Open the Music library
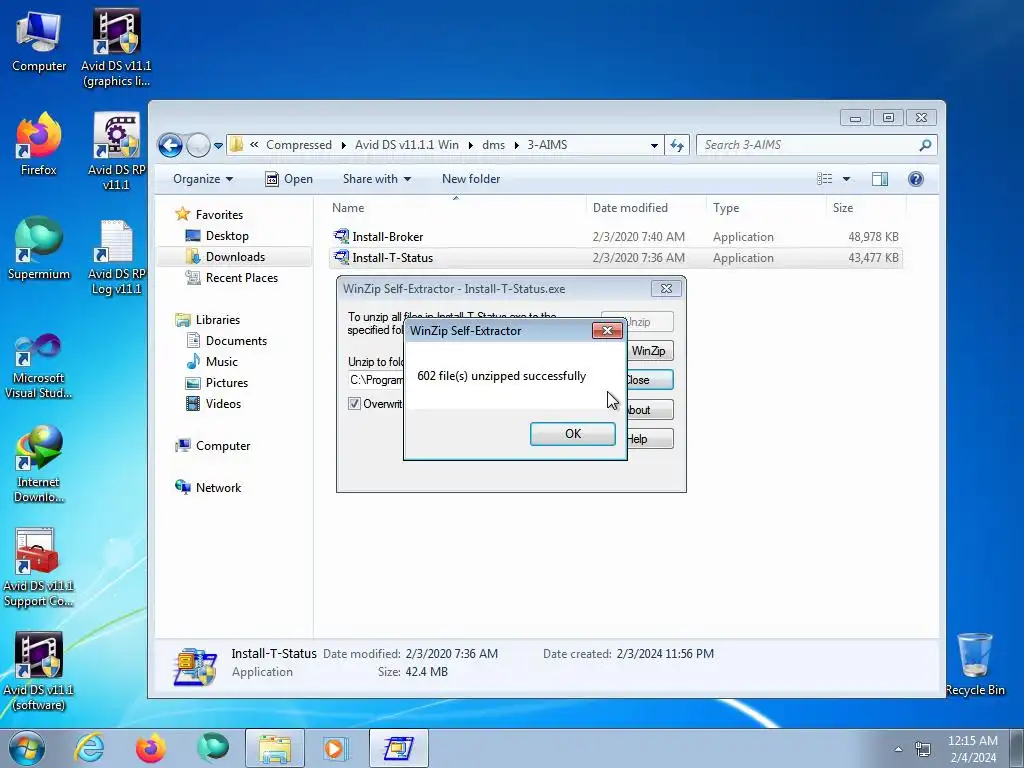 [221, 362]
